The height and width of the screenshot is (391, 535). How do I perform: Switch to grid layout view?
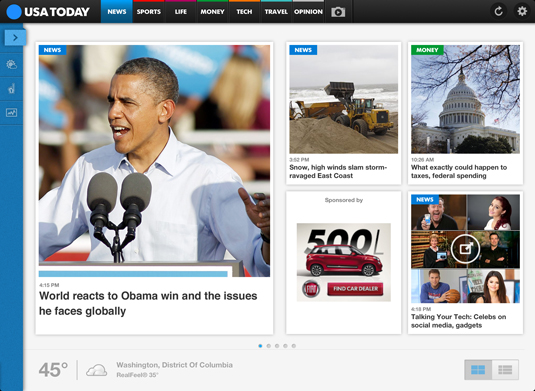478,370
